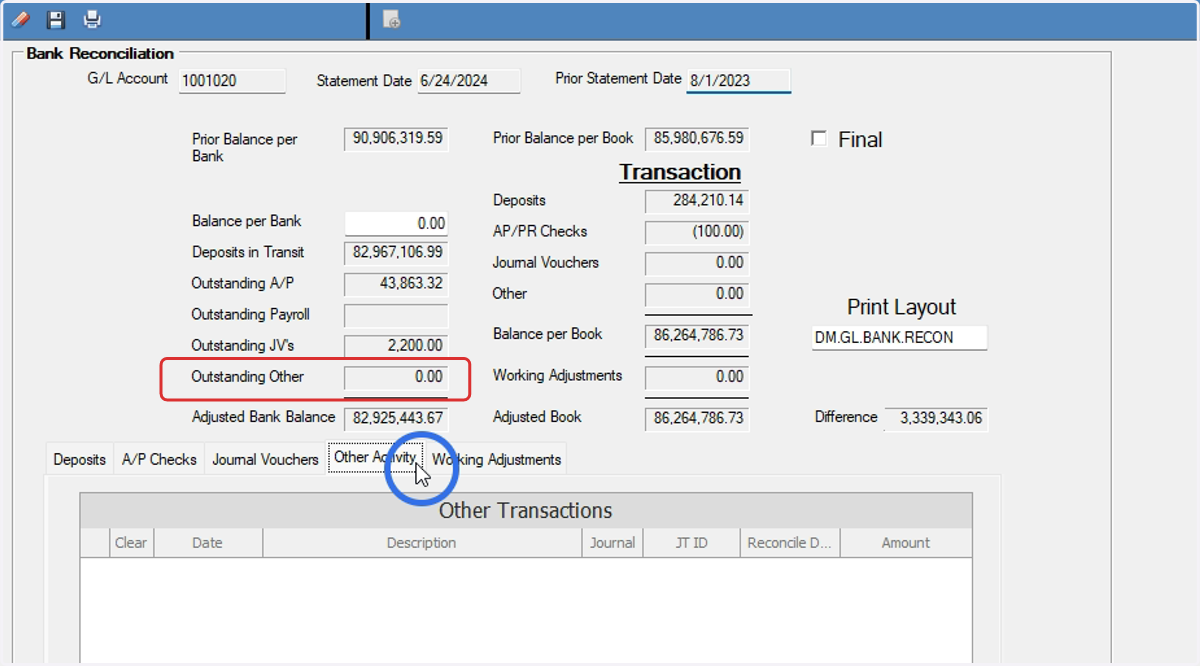Click the Statement Date field

[468, 81]
